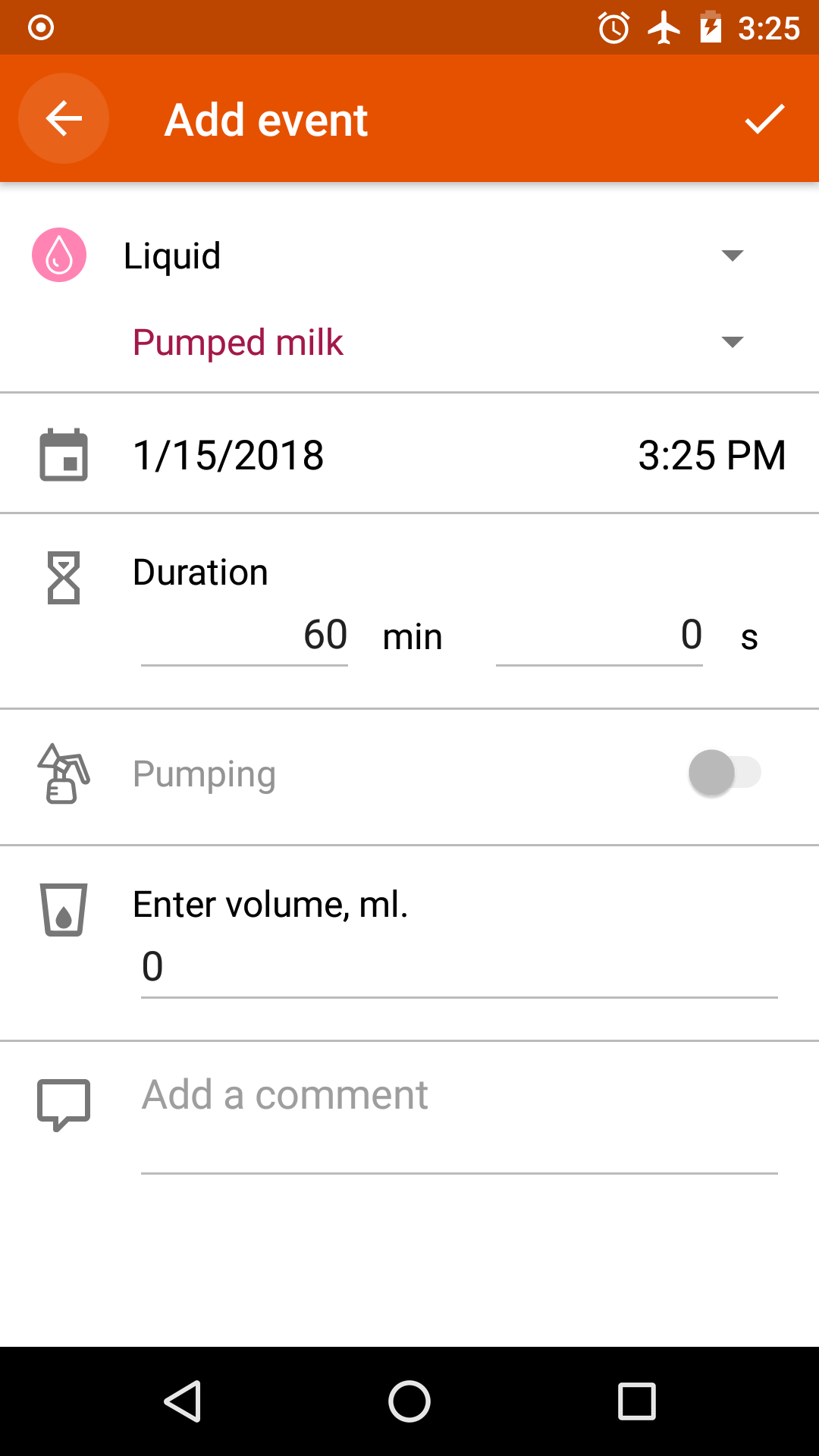Tap the breast pump icon
The image size is (819, 1456).
tap(64, 773)
